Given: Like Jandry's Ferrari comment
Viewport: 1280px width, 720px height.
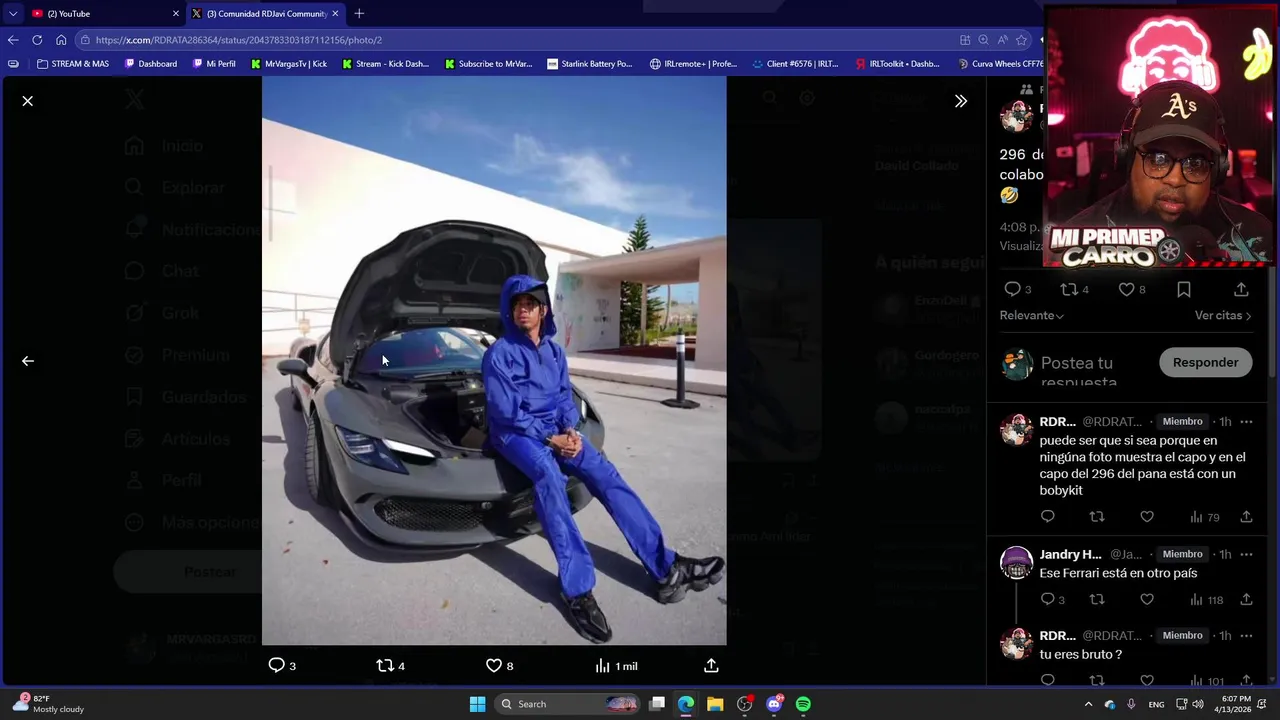Looking at the screenshot, I should (1147, 599).
